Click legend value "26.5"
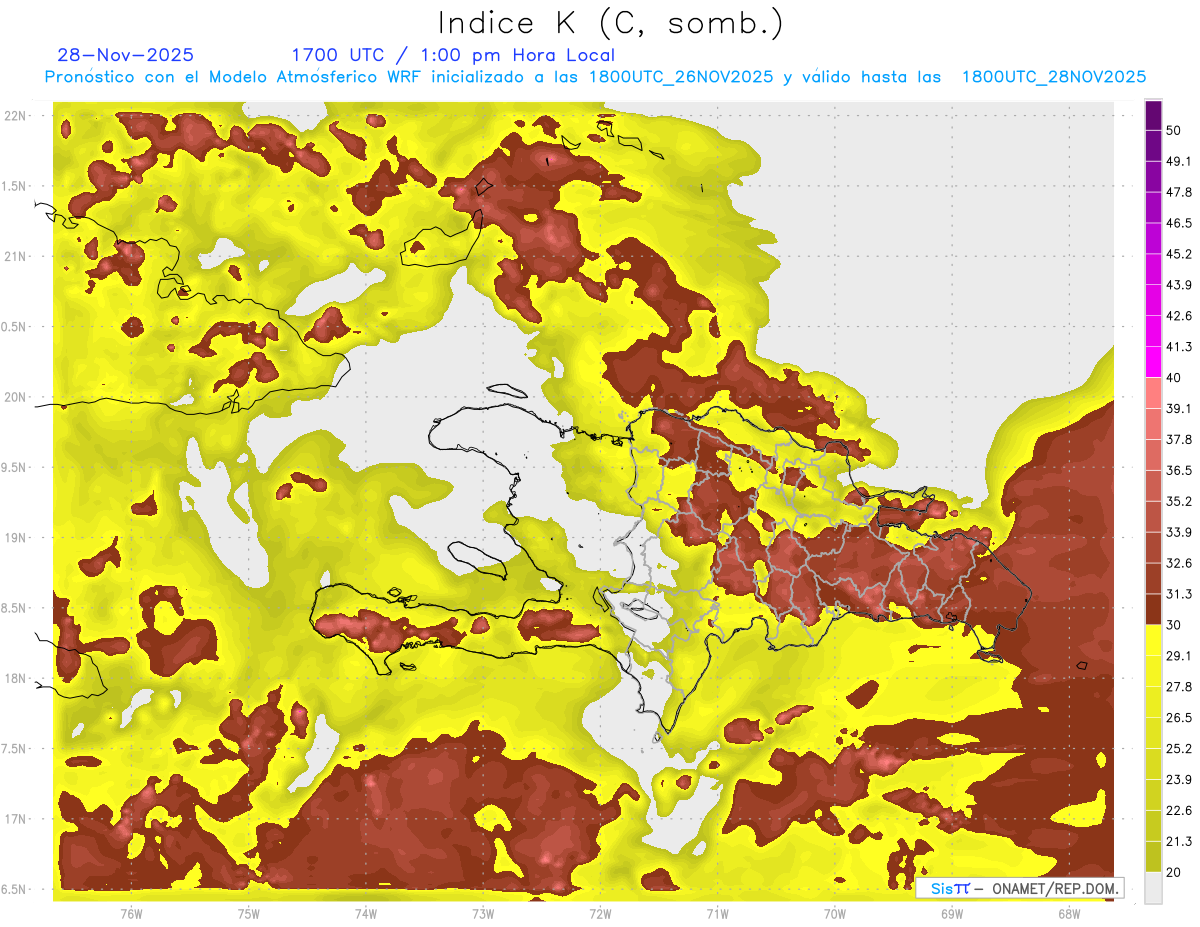This screenshot has height=927, width=1200. coord(1179,718)
